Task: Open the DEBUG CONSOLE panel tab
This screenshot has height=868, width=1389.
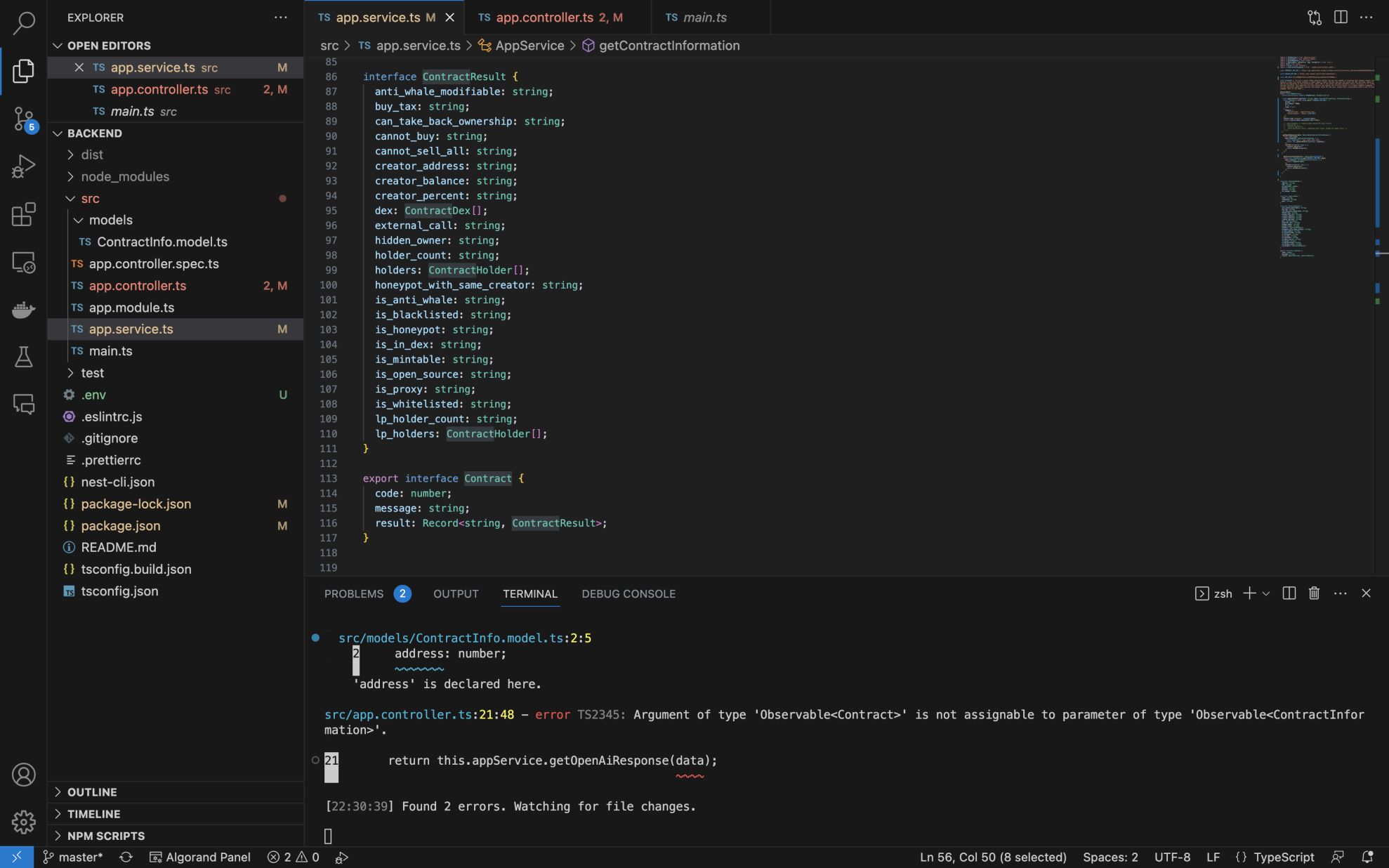Action: pyautogui.click(x=628, y=594)
